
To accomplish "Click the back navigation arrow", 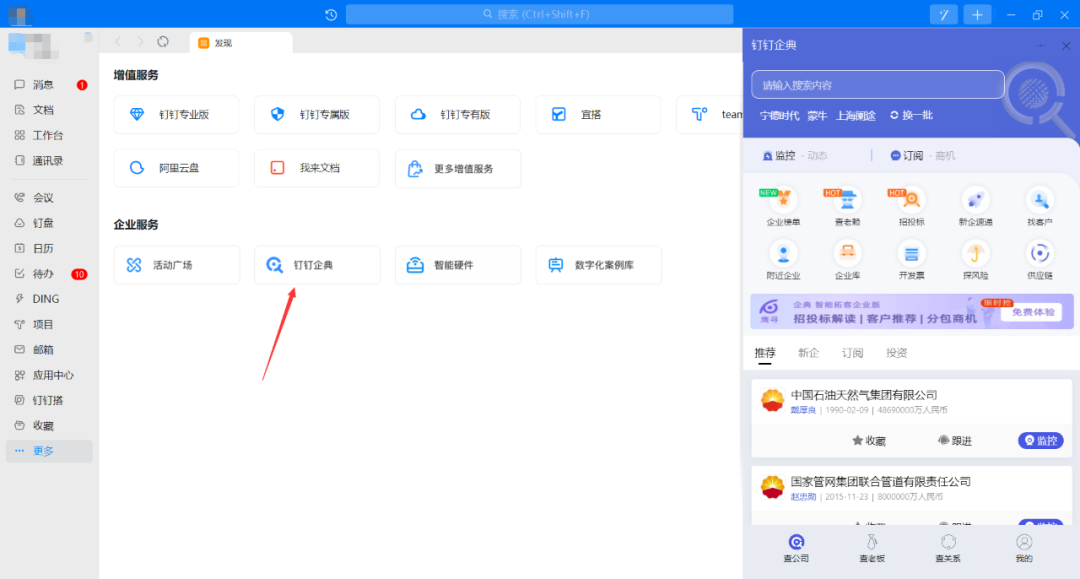I will pyautogui.click(x=118, y=42).
